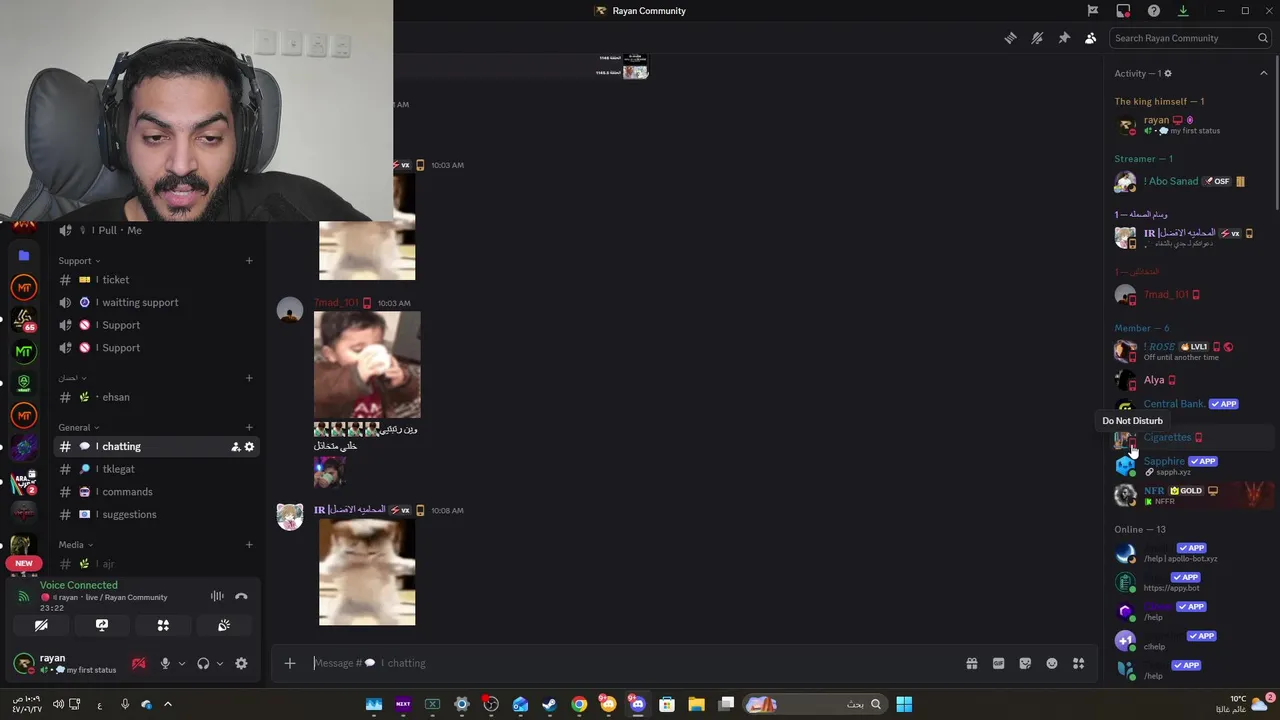
Task: Open voice connection signal details icon
Action: click(x=24, y=597)
